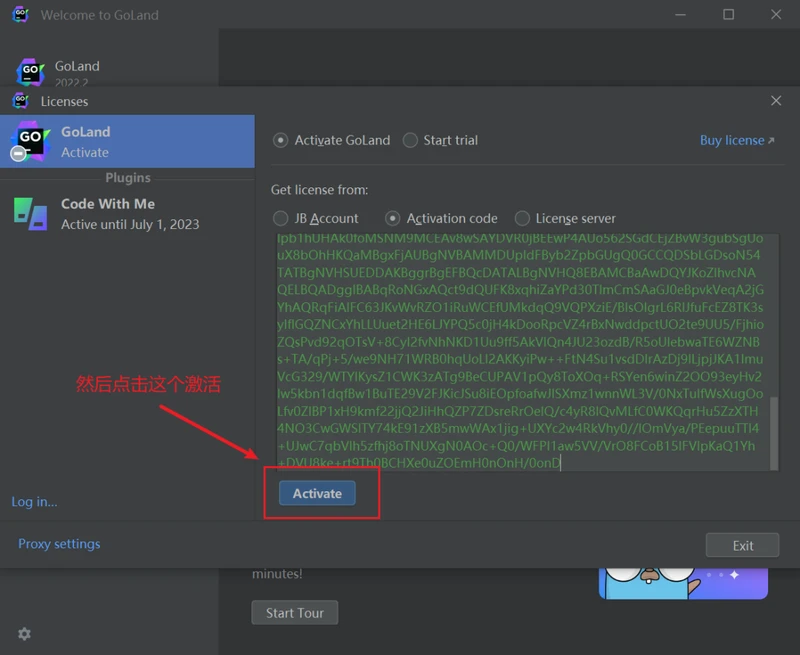The image size is (800, 655).
Task: Click the GoLand icon in Licenses list
Action: tap(30, 141)
